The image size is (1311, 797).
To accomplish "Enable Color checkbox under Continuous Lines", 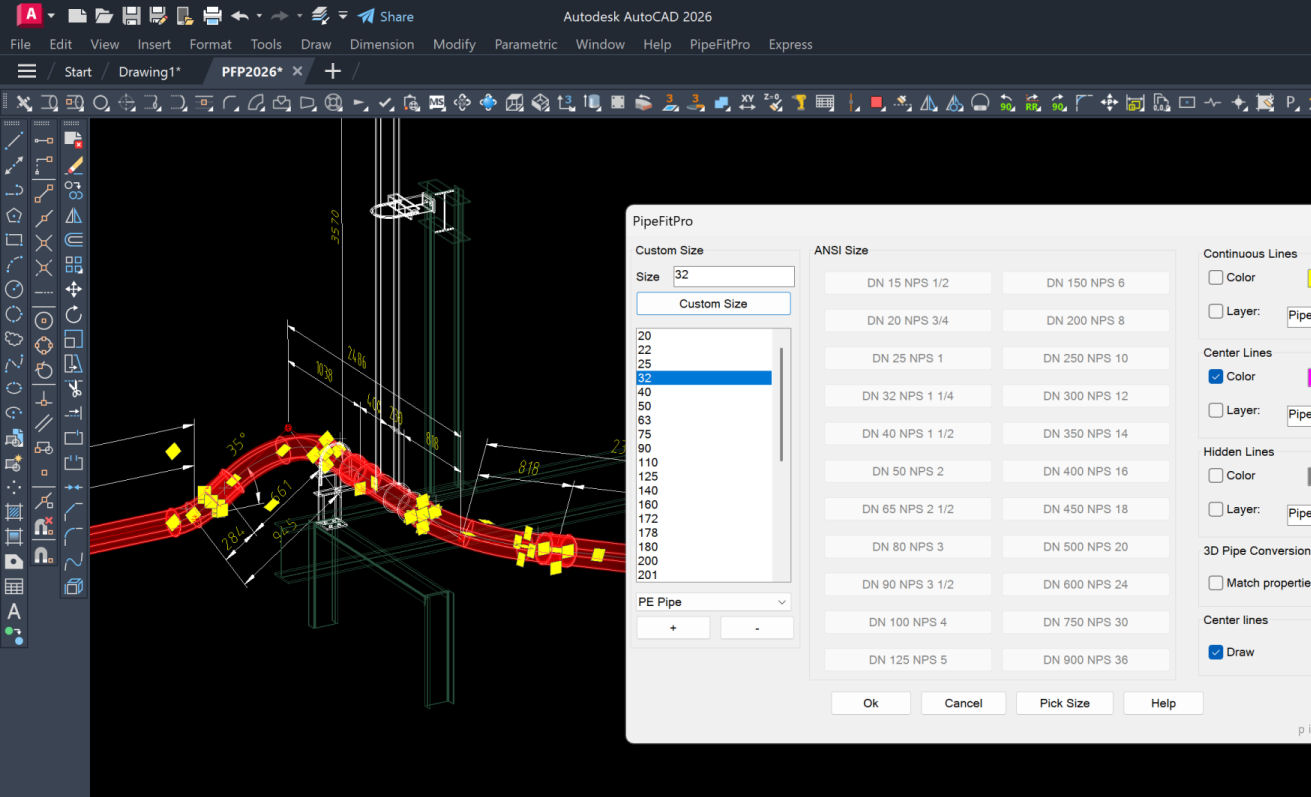I will [x=1216, y=278].
